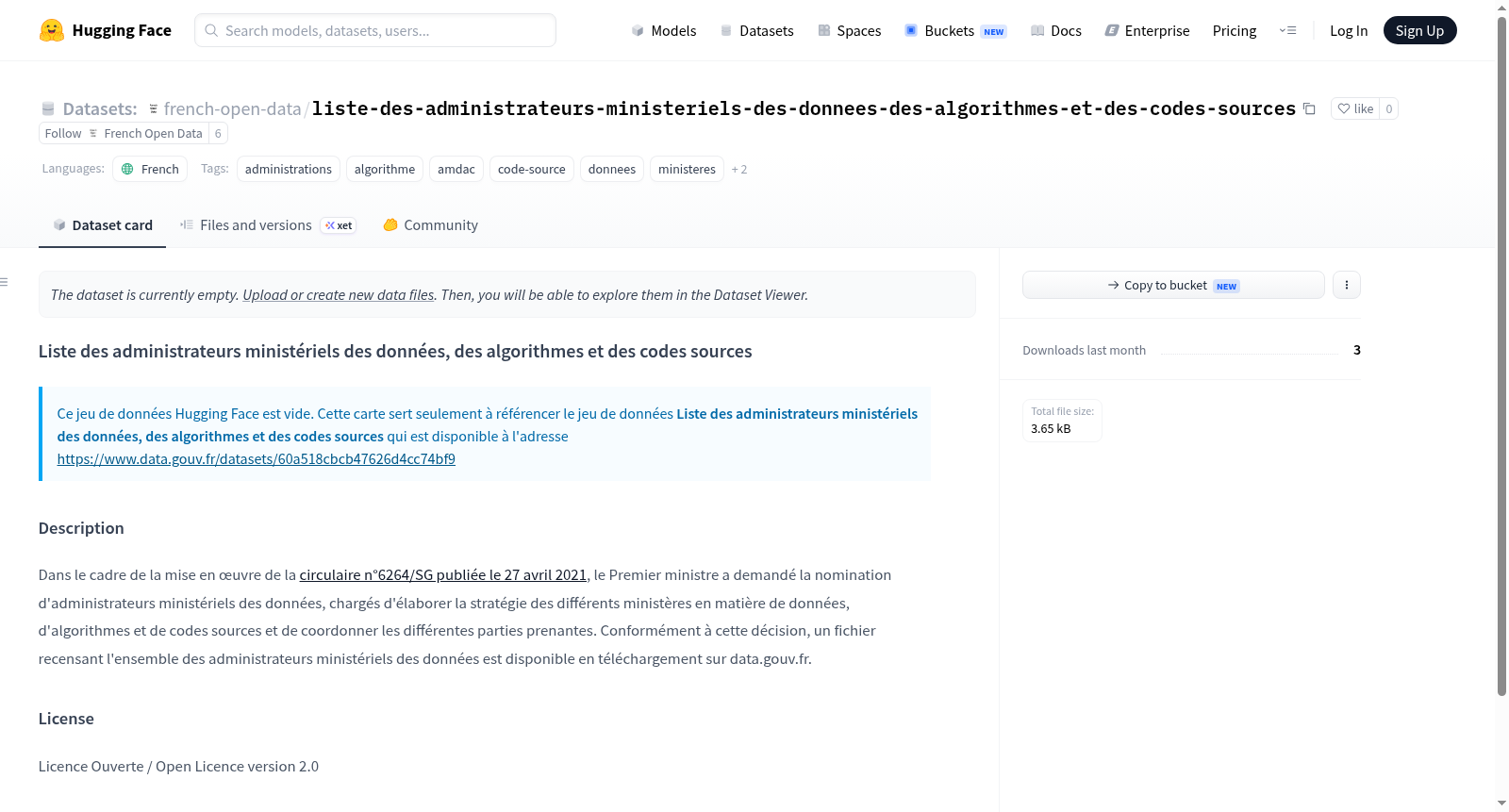Expand the navigation overflow menu
The width and height of the screenshot is (1509, 812).
click(1287, 30)
